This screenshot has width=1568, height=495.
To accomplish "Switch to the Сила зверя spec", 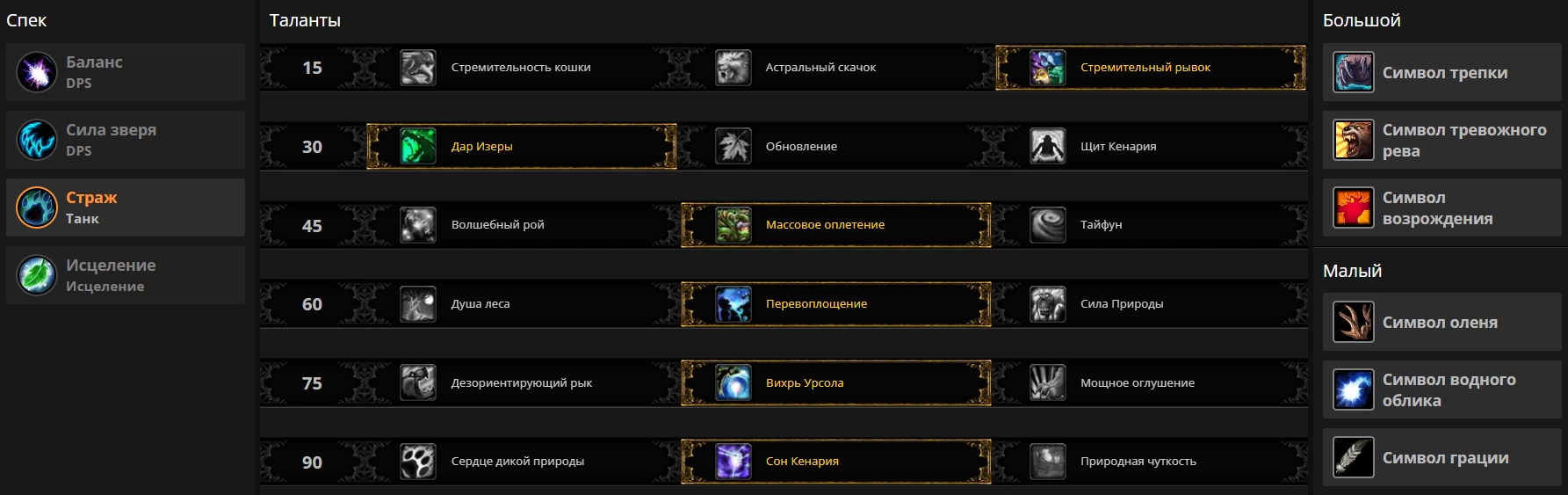I will (126, 140).
